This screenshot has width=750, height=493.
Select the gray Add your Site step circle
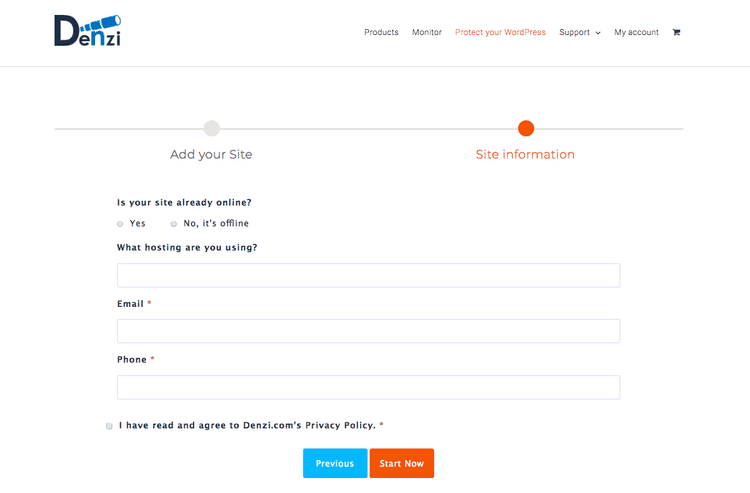212,128
